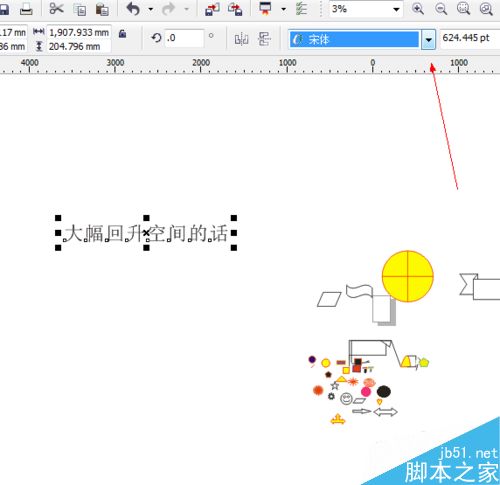The width and height of the screenshot is (500, 485).
Task: Click the middle-right selection handle of text
Action: [234, 233]
